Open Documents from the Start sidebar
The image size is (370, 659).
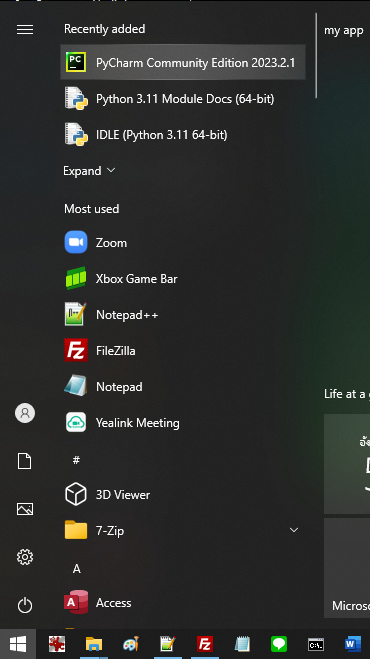[x=25, y=461]
